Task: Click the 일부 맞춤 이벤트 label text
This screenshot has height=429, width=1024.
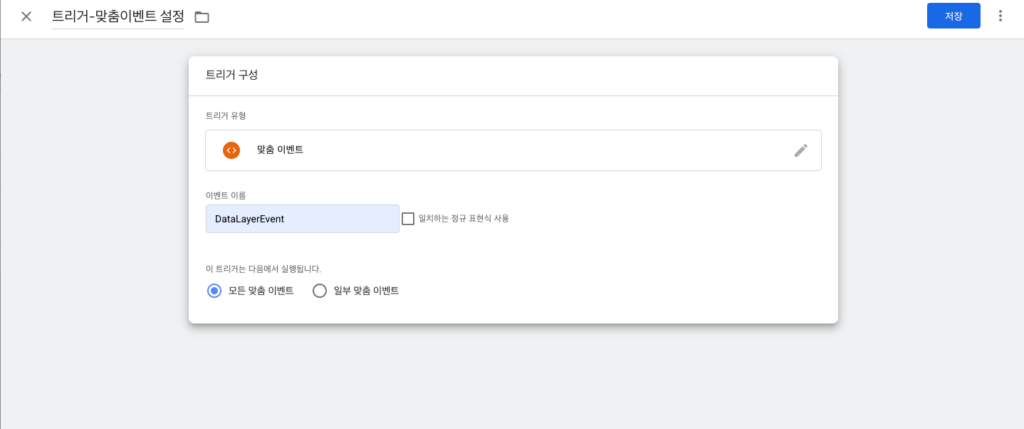Action: [x=366, y=291]
